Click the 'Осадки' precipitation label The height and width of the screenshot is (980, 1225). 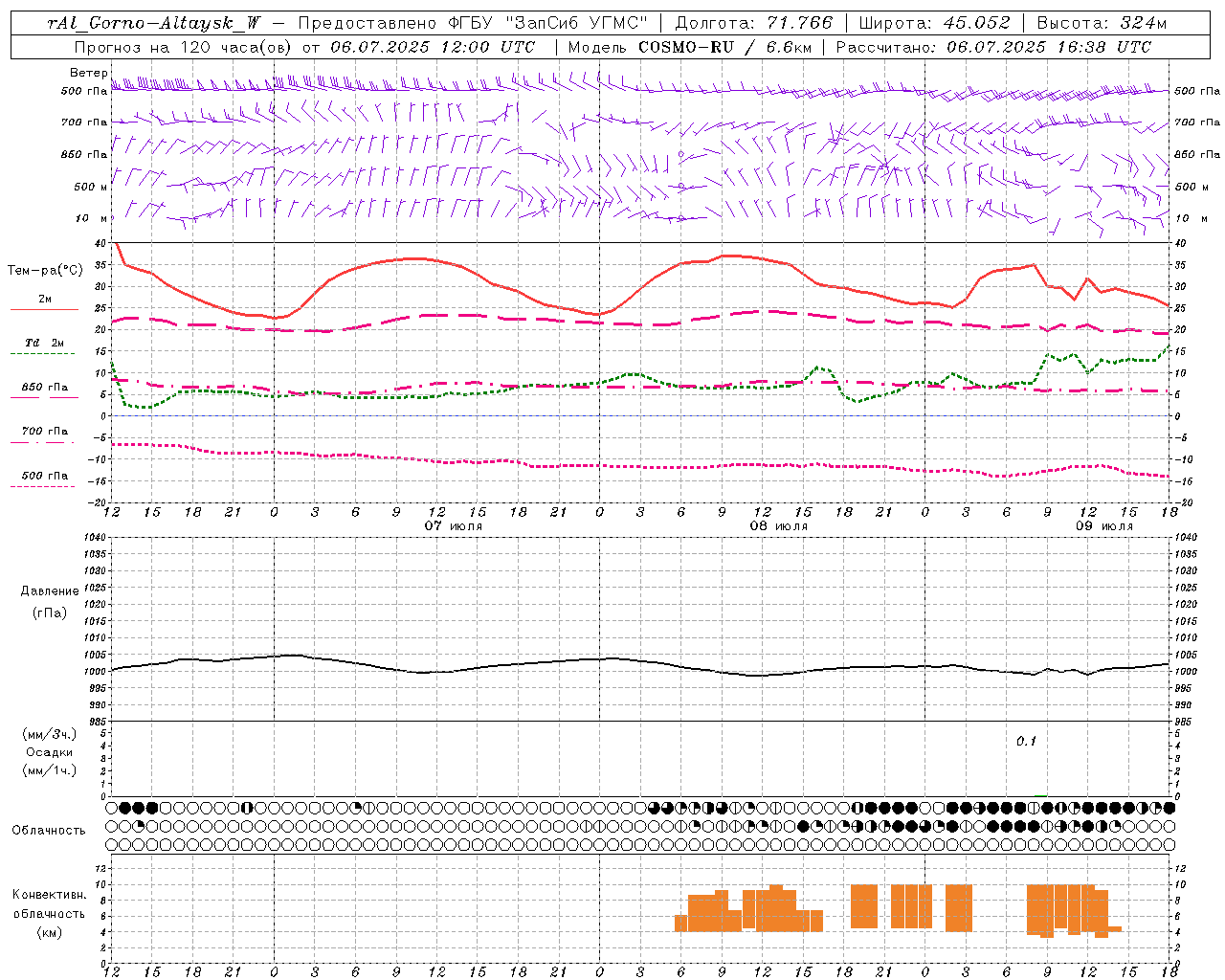[x=50, y=752]
